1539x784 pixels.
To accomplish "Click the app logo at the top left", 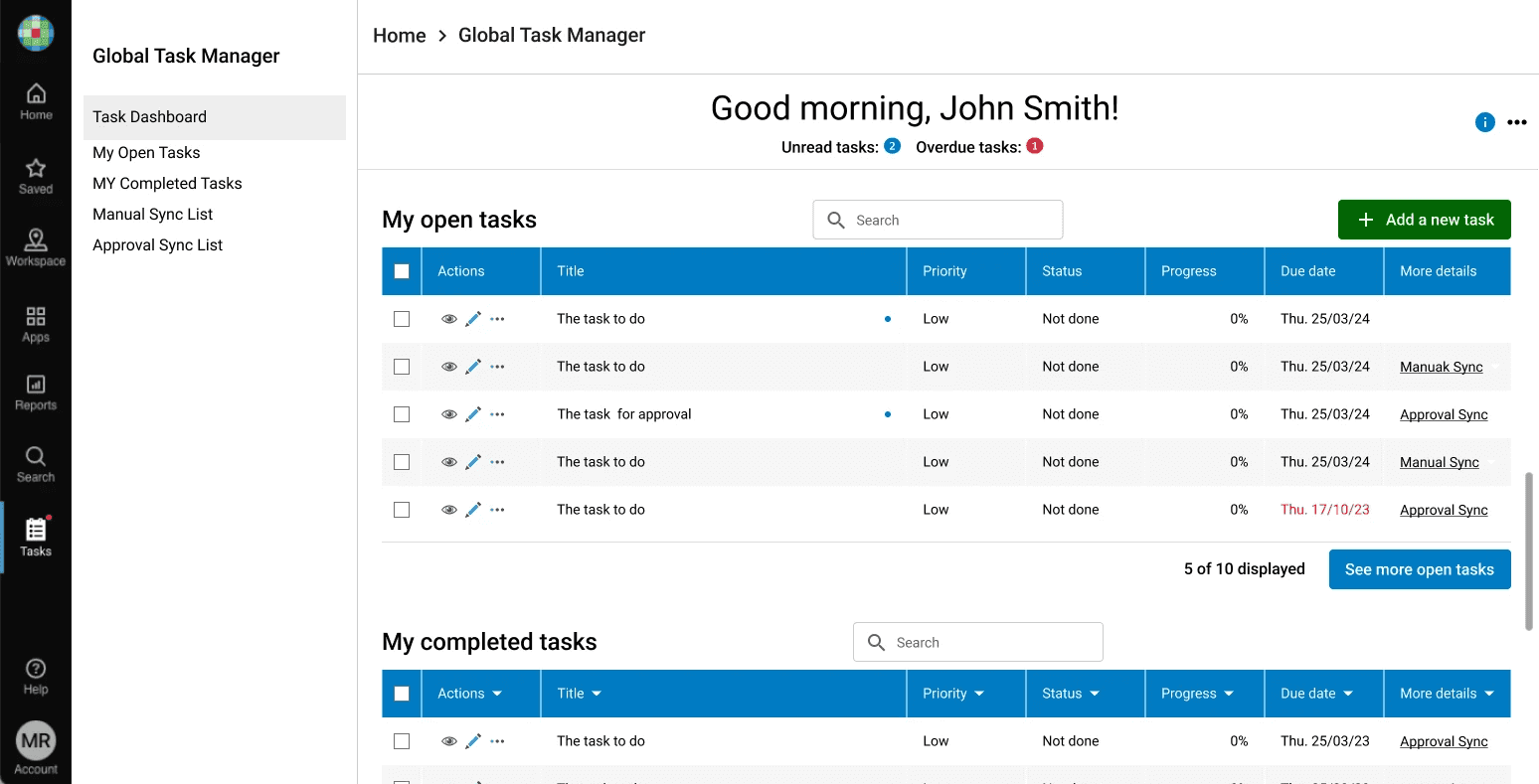I will 36,33.
